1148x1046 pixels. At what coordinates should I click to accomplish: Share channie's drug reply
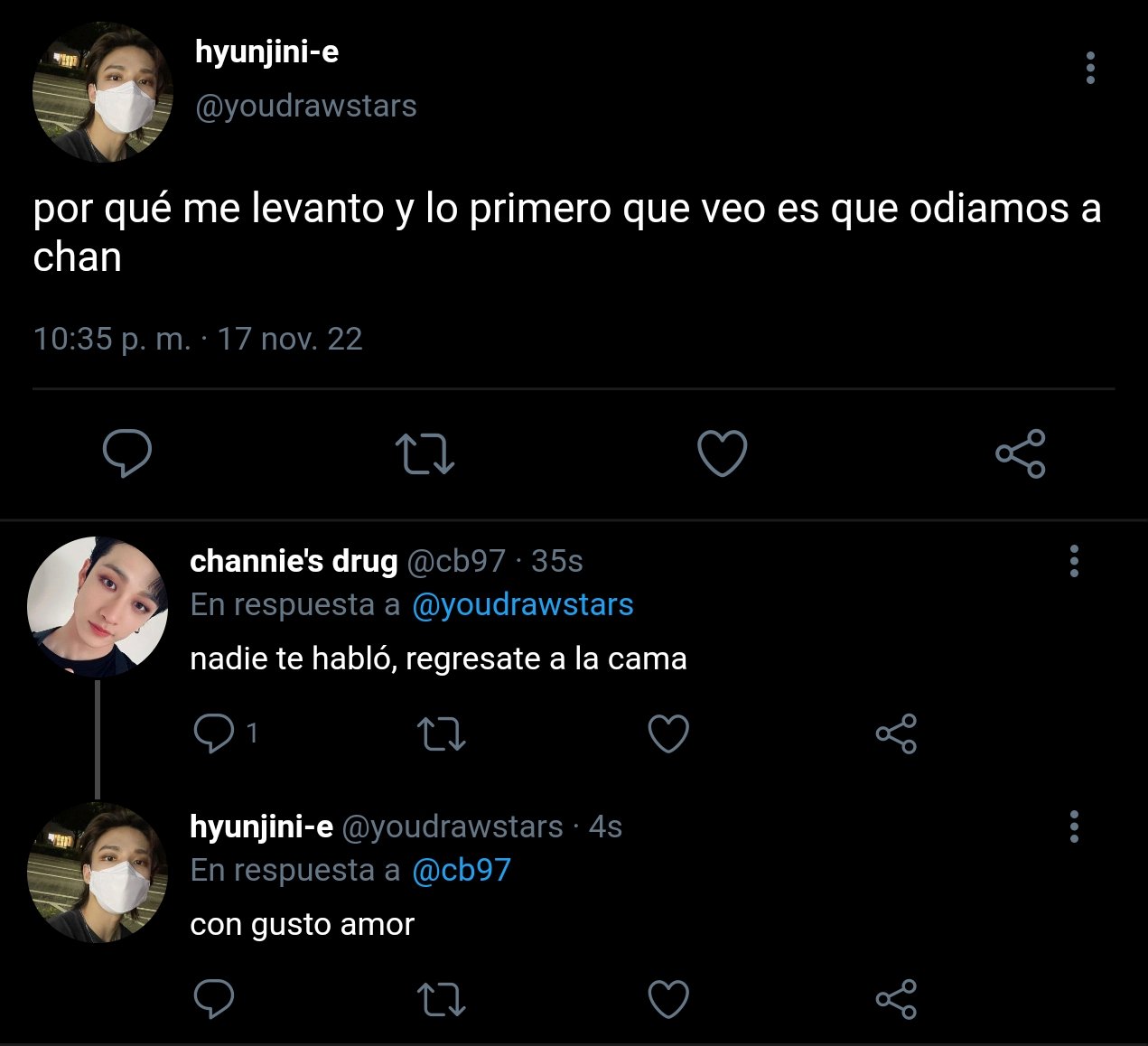click(x=896, y=733)
